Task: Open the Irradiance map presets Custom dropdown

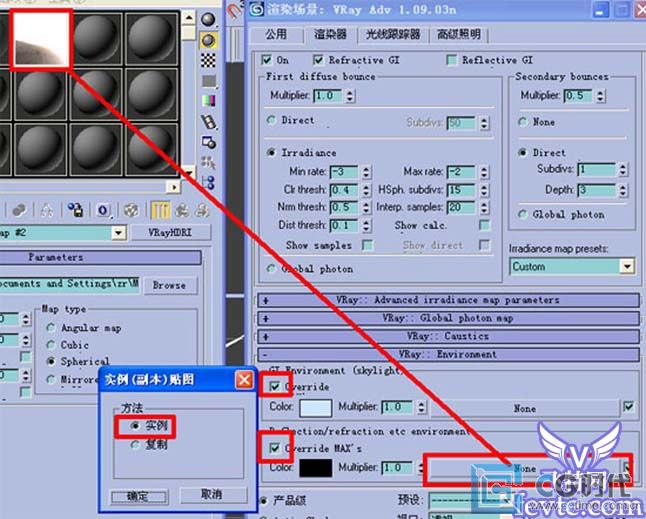Action: (627, 267)
